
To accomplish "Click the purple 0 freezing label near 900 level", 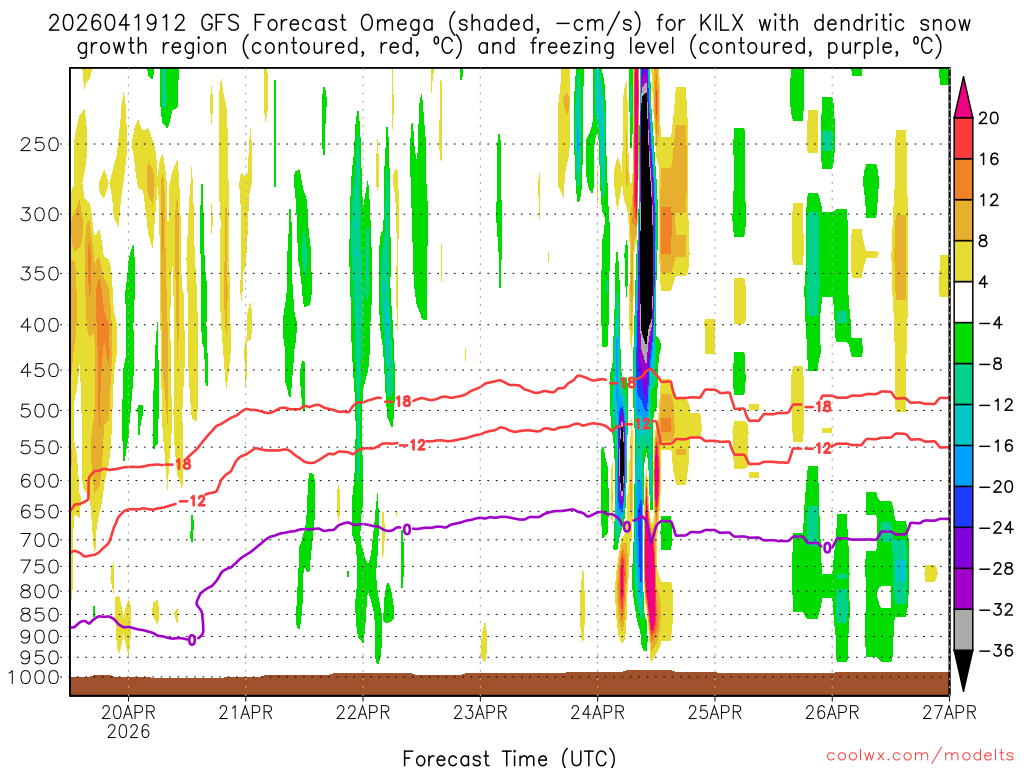I will coord(191,640).
